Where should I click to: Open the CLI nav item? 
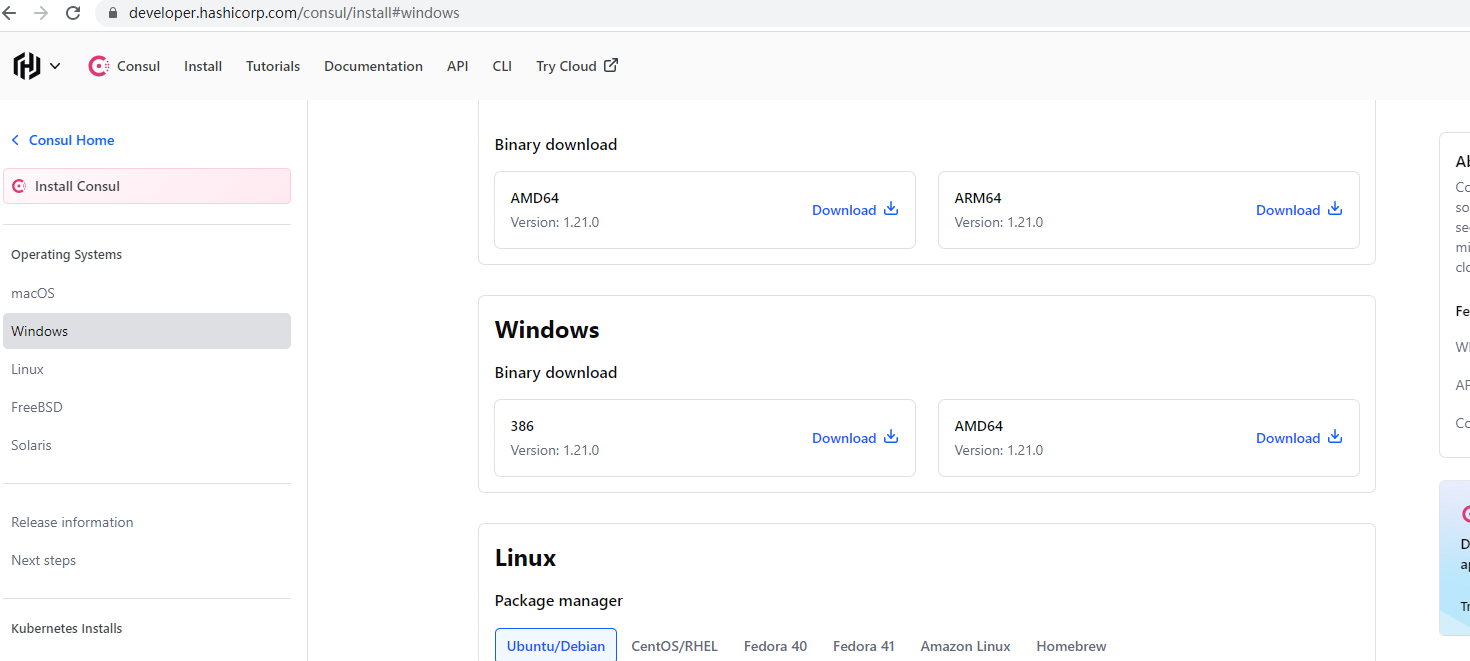click(x=502, y=66)
